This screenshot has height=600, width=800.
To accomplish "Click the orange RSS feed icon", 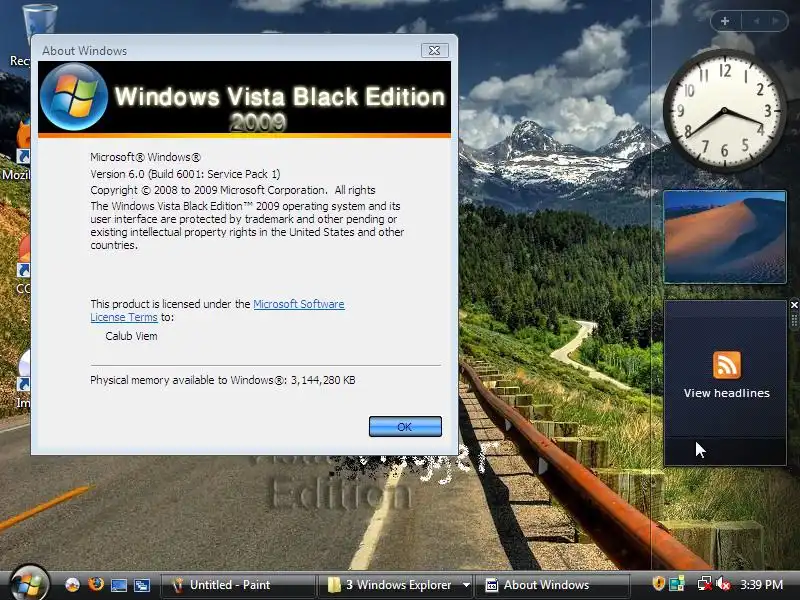I will pos(727,365).
